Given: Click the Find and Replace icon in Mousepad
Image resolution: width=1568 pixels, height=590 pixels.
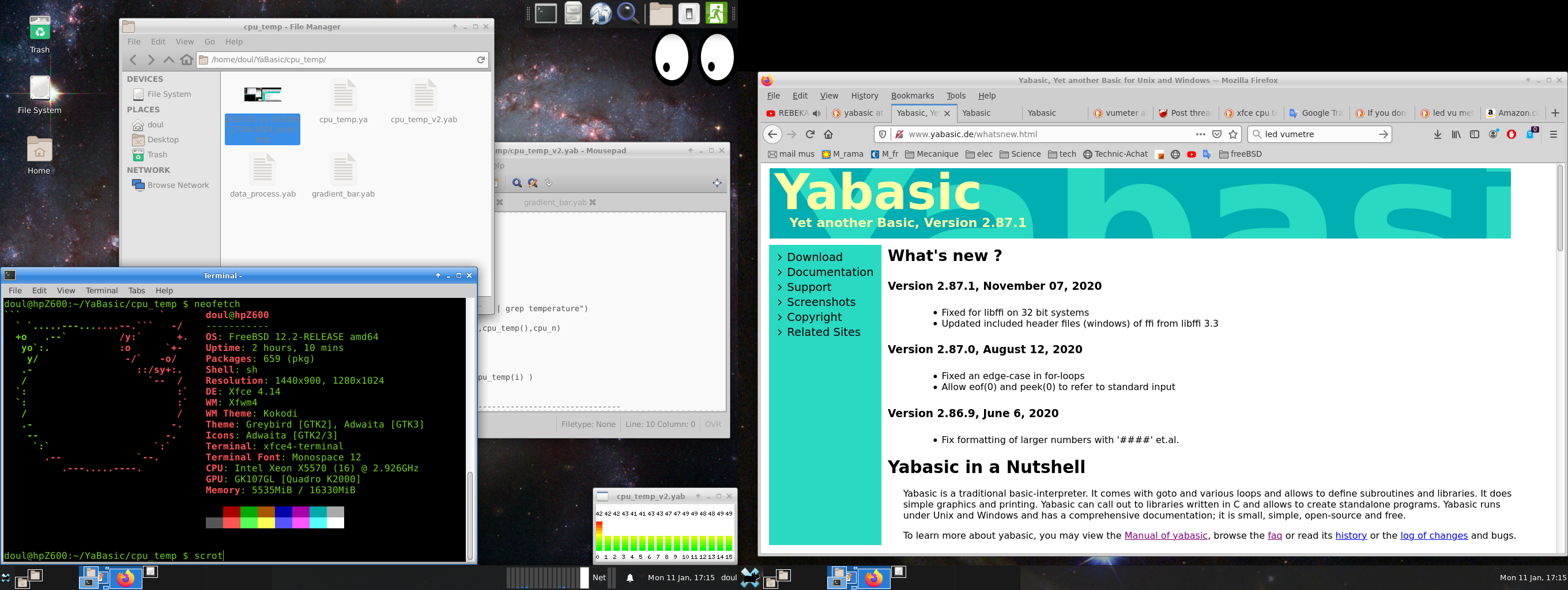Looking at the screenshot, I should tap(533, 183).
